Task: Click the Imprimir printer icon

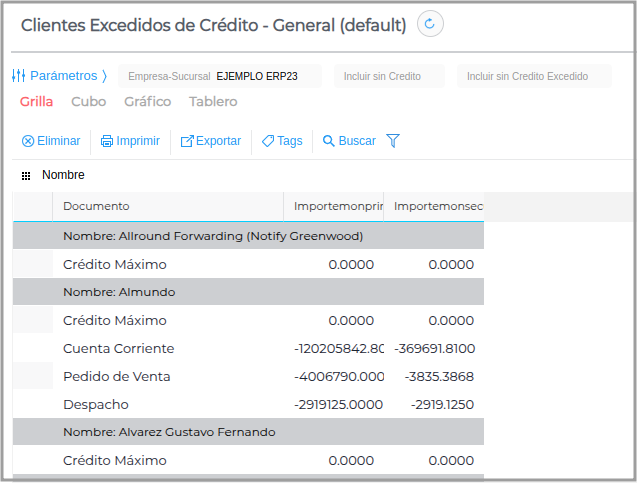Action: (x=107, y=141)
